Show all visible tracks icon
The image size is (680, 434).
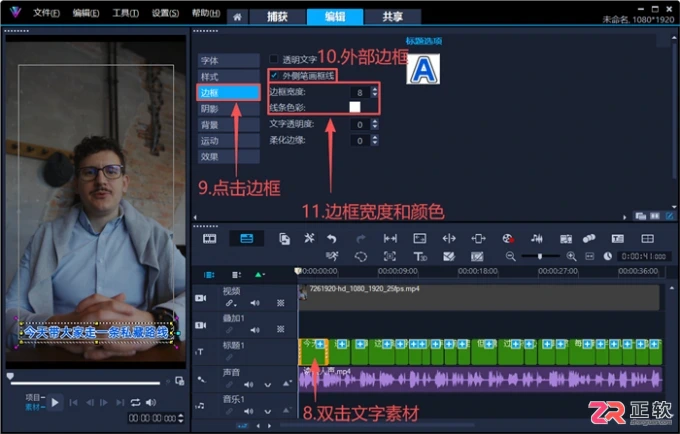(209, 275)
